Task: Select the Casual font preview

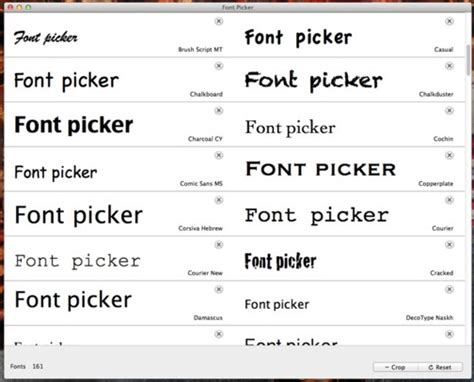Action: click(298, 37)
